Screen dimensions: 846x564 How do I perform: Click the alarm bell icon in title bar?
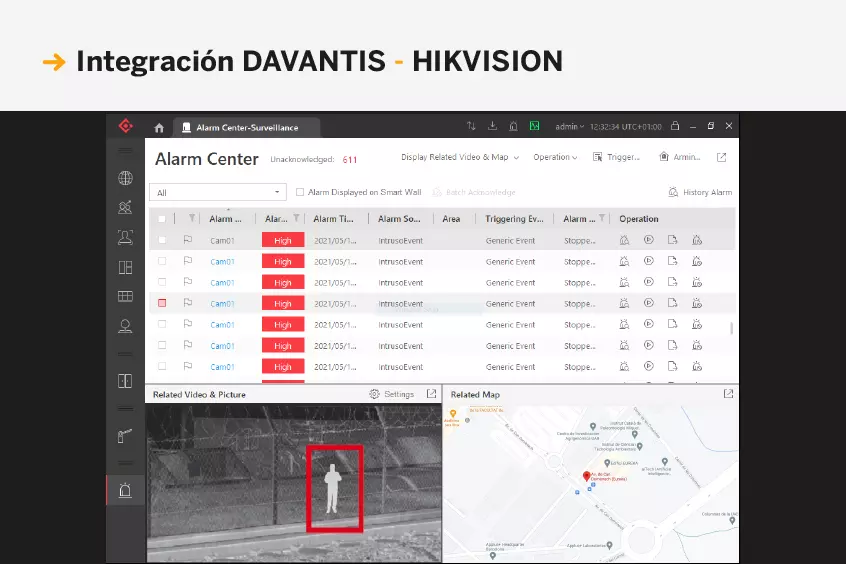click(x=513, y=126)
